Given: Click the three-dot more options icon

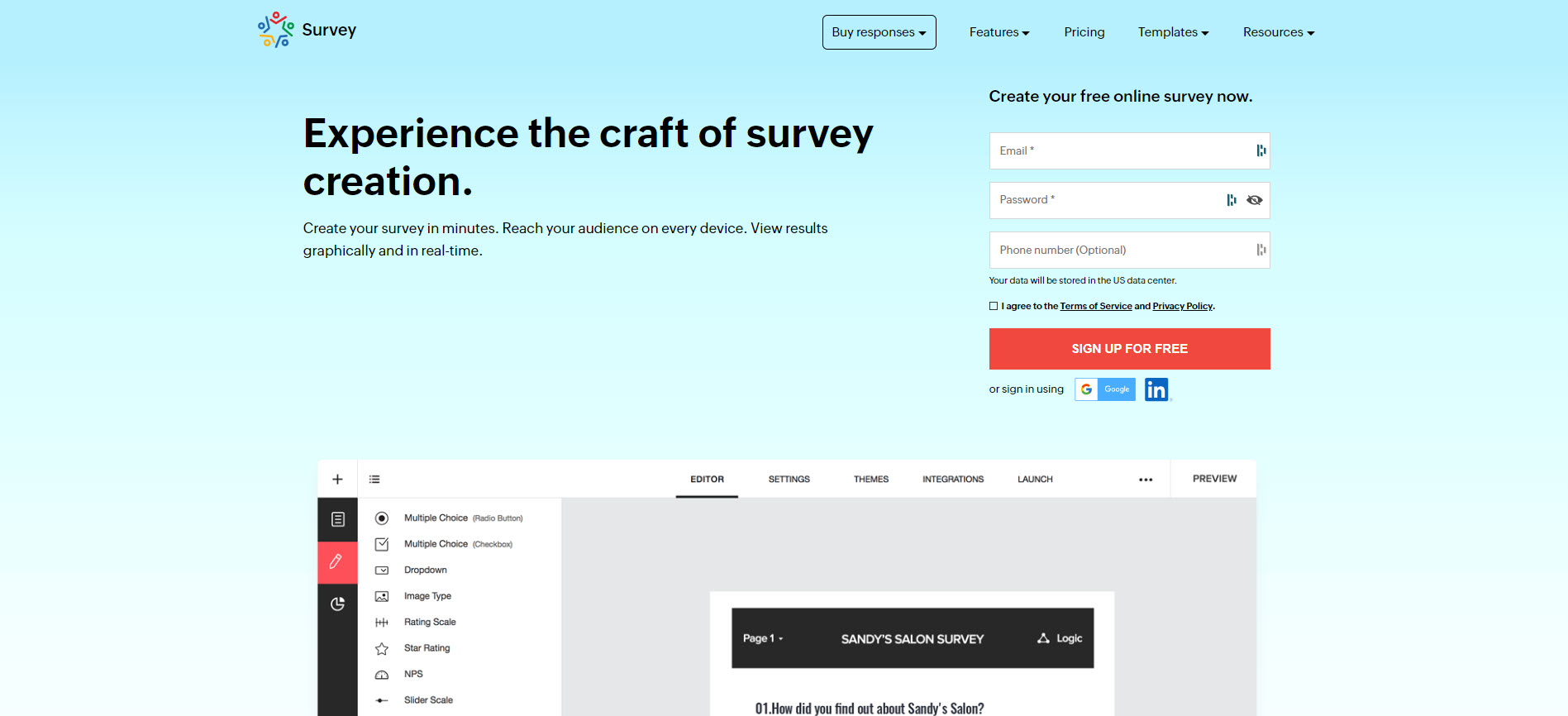Looking at the screenshot, I should tap(1146, 480).
